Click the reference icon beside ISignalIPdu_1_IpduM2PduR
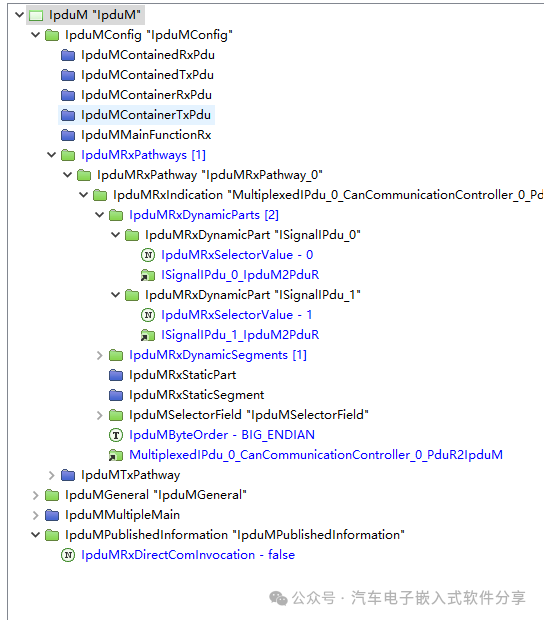544x620 pixels. tap(148, 335)
